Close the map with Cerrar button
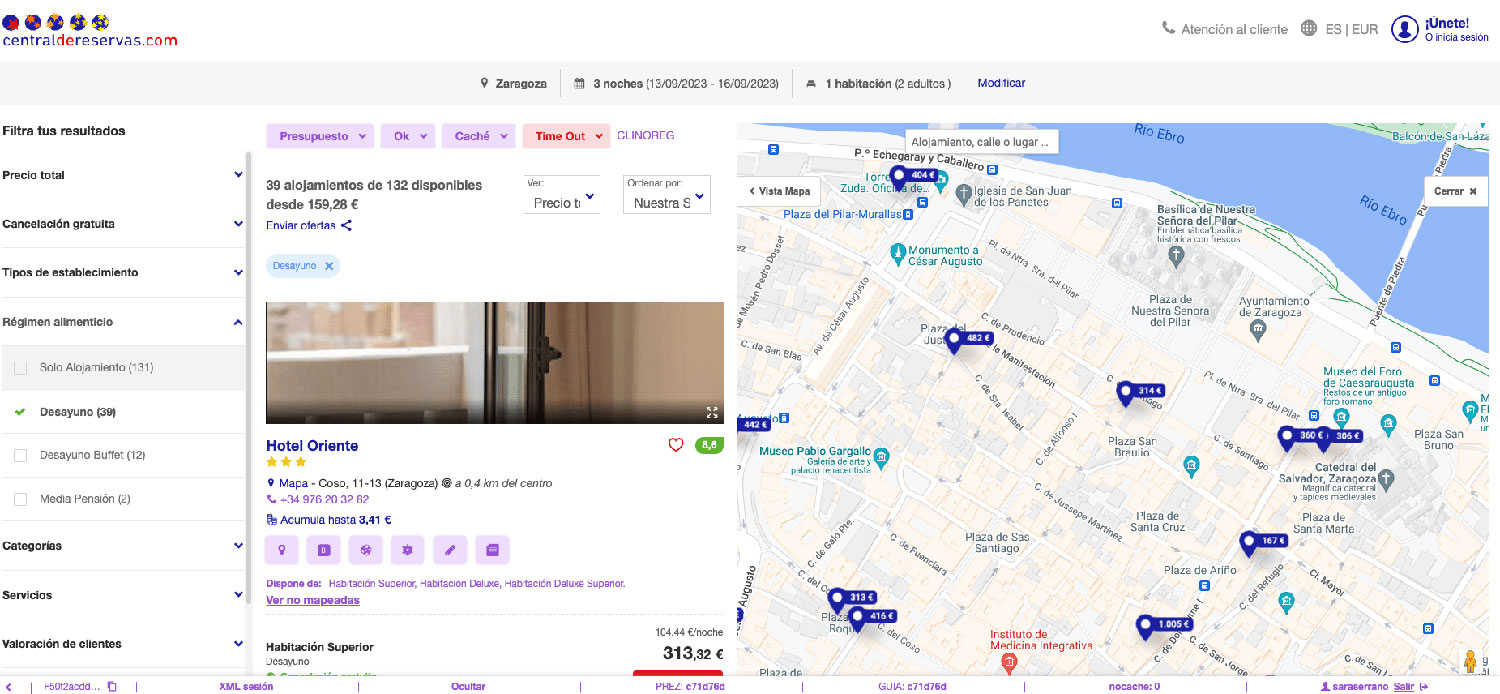This screenshot has height=694, width=1500. tap(1454, 191)
